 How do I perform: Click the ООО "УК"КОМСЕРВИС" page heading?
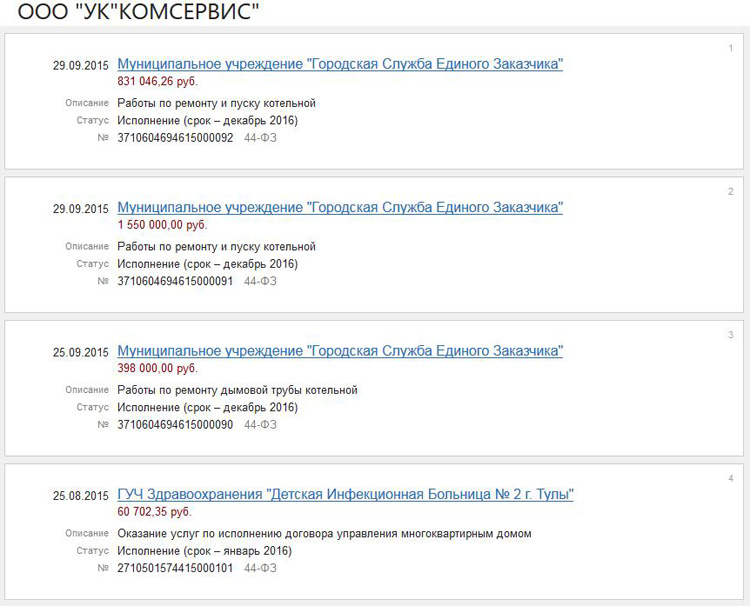(x=139, y=12)
